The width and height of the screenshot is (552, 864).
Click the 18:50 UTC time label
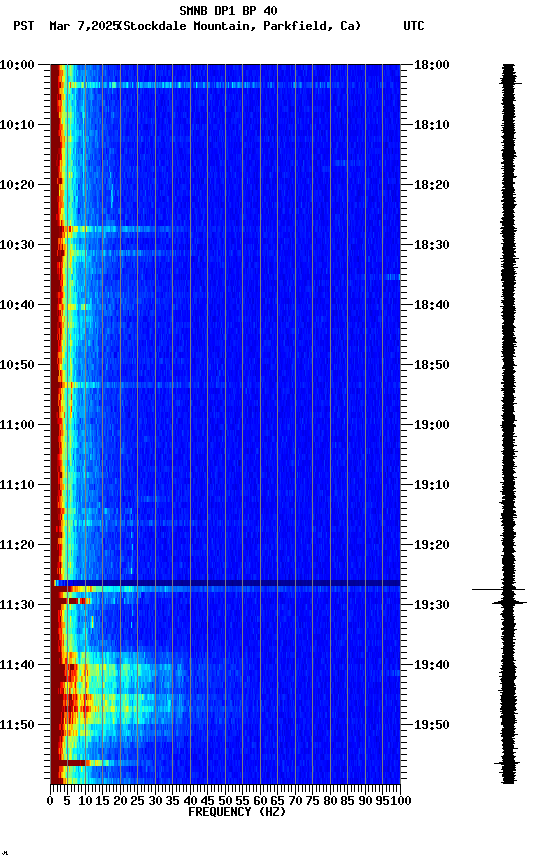click(432, 365)
